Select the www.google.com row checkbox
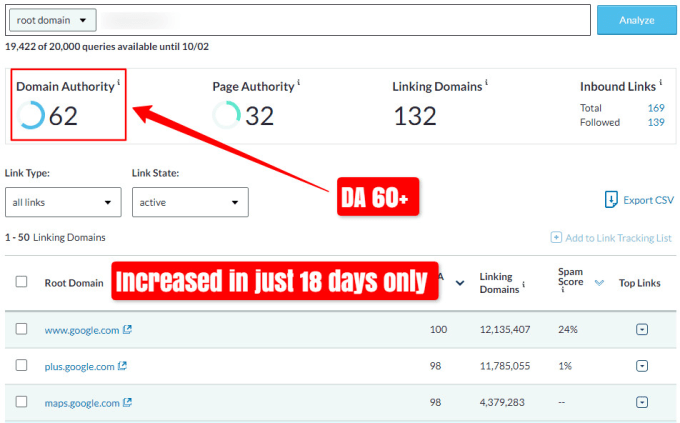Screen dimensions: 680x423 [21, 329]
